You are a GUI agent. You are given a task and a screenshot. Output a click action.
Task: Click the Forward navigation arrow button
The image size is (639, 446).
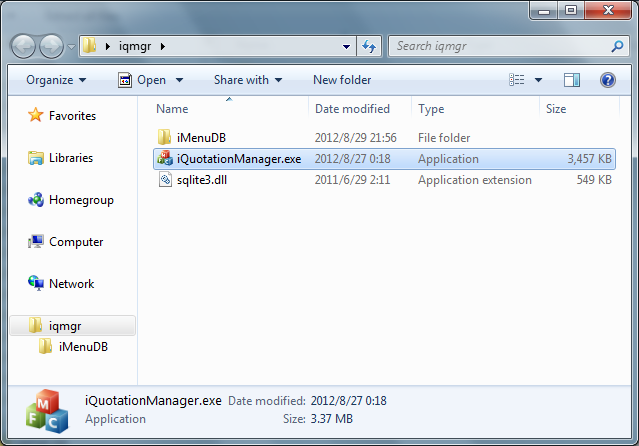click(51, 46)
